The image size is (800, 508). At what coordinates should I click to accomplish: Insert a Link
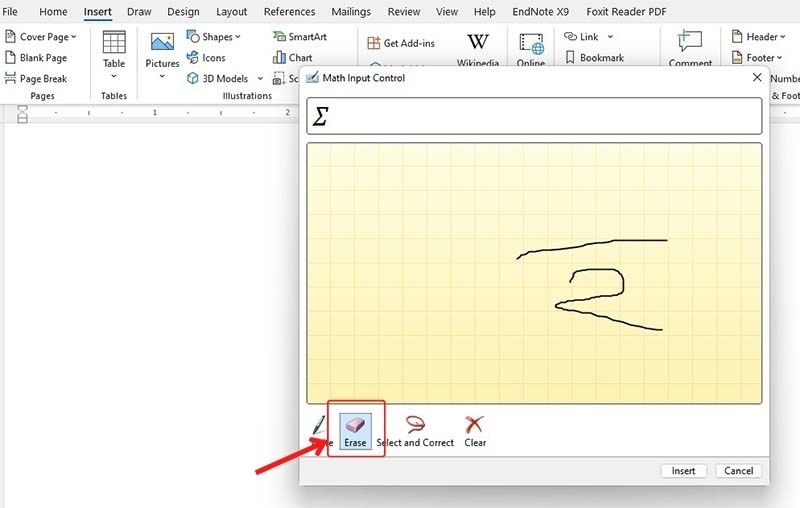pos(581,37)
